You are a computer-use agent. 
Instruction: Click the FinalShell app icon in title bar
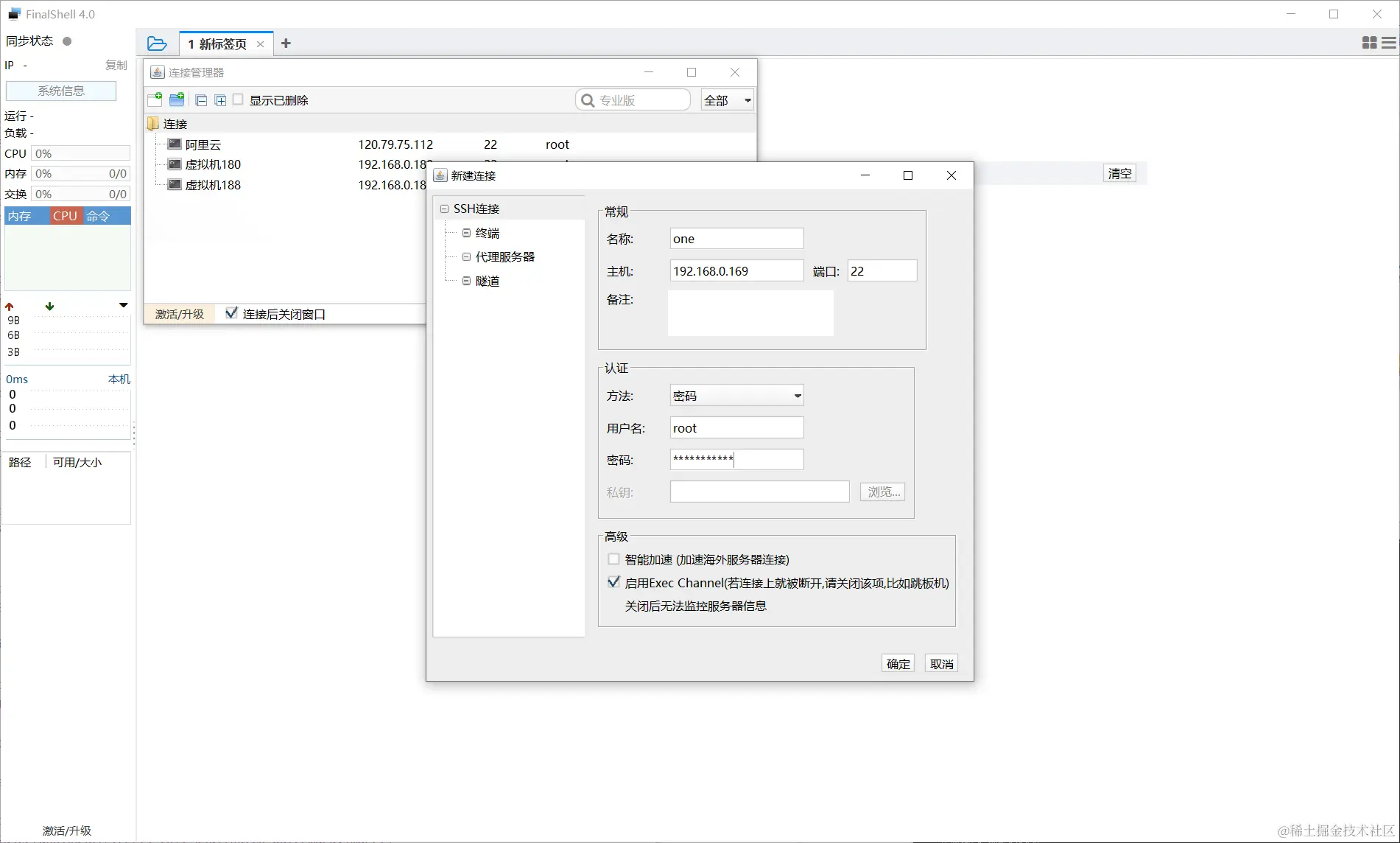[x=14, y=13]
